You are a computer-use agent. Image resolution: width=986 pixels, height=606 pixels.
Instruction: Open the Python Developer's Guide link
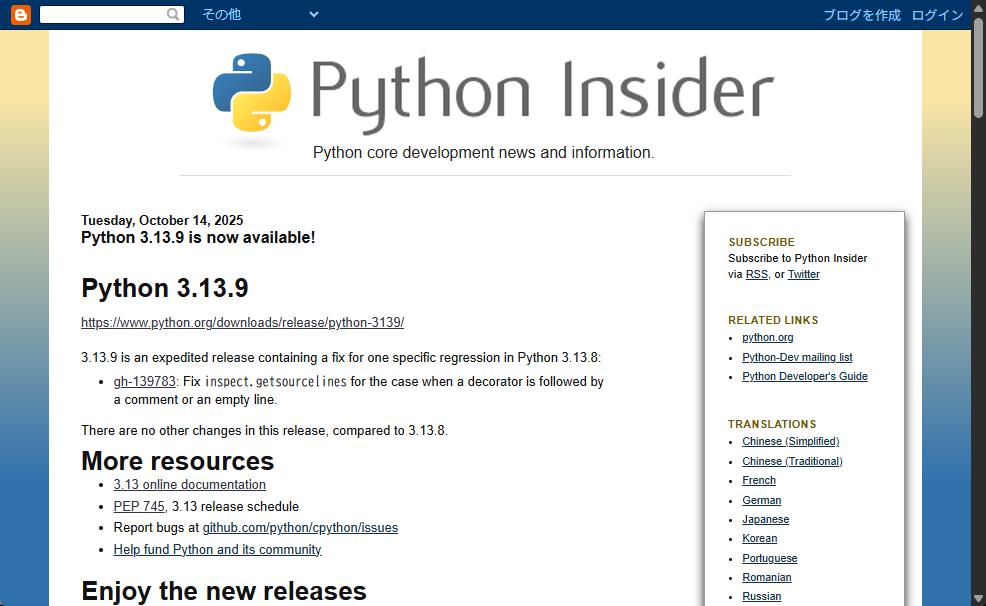804,376
